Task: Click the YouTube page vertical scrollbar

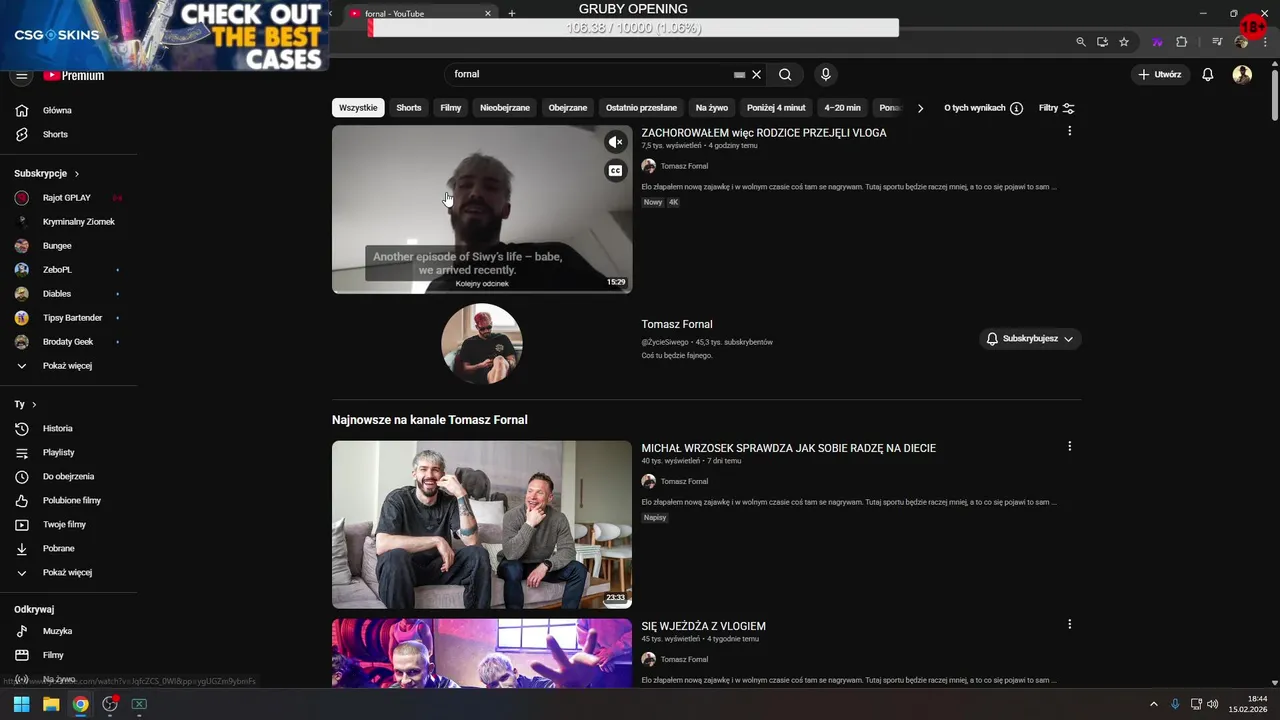Action: point(1274,95)
